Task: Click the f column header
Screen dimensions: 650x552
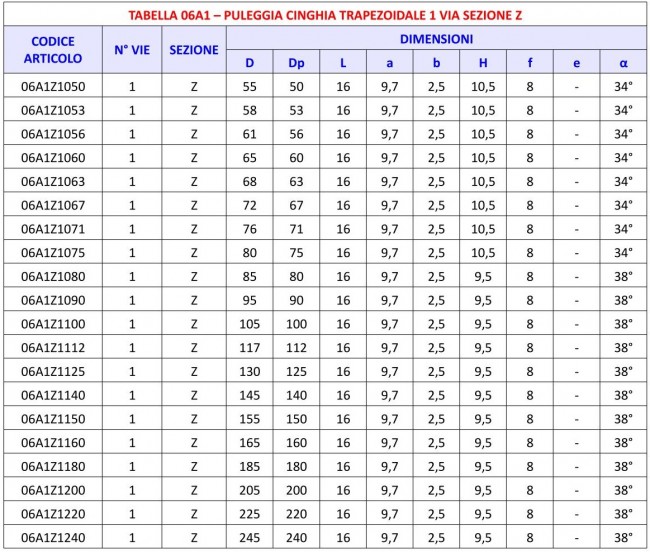Action: tap(530, 63)
